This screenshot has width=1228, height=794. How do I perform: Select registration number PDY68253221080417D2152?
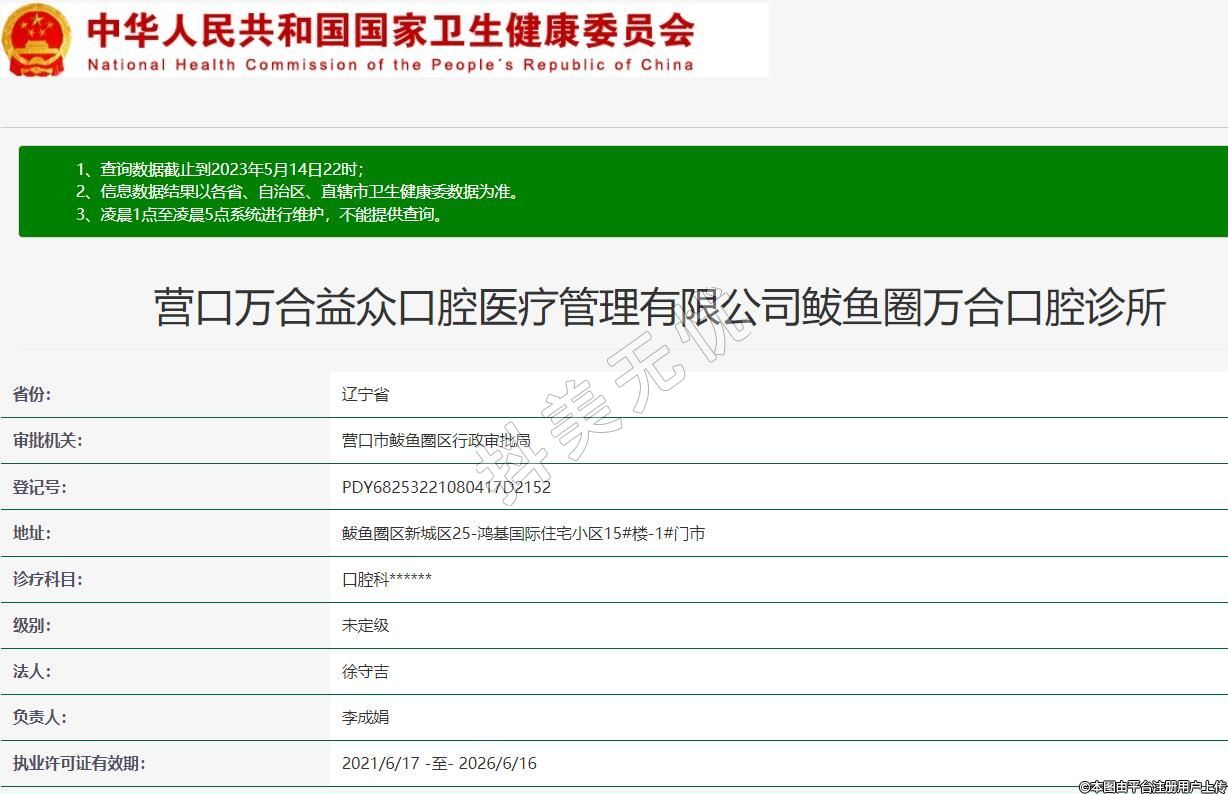446,487
